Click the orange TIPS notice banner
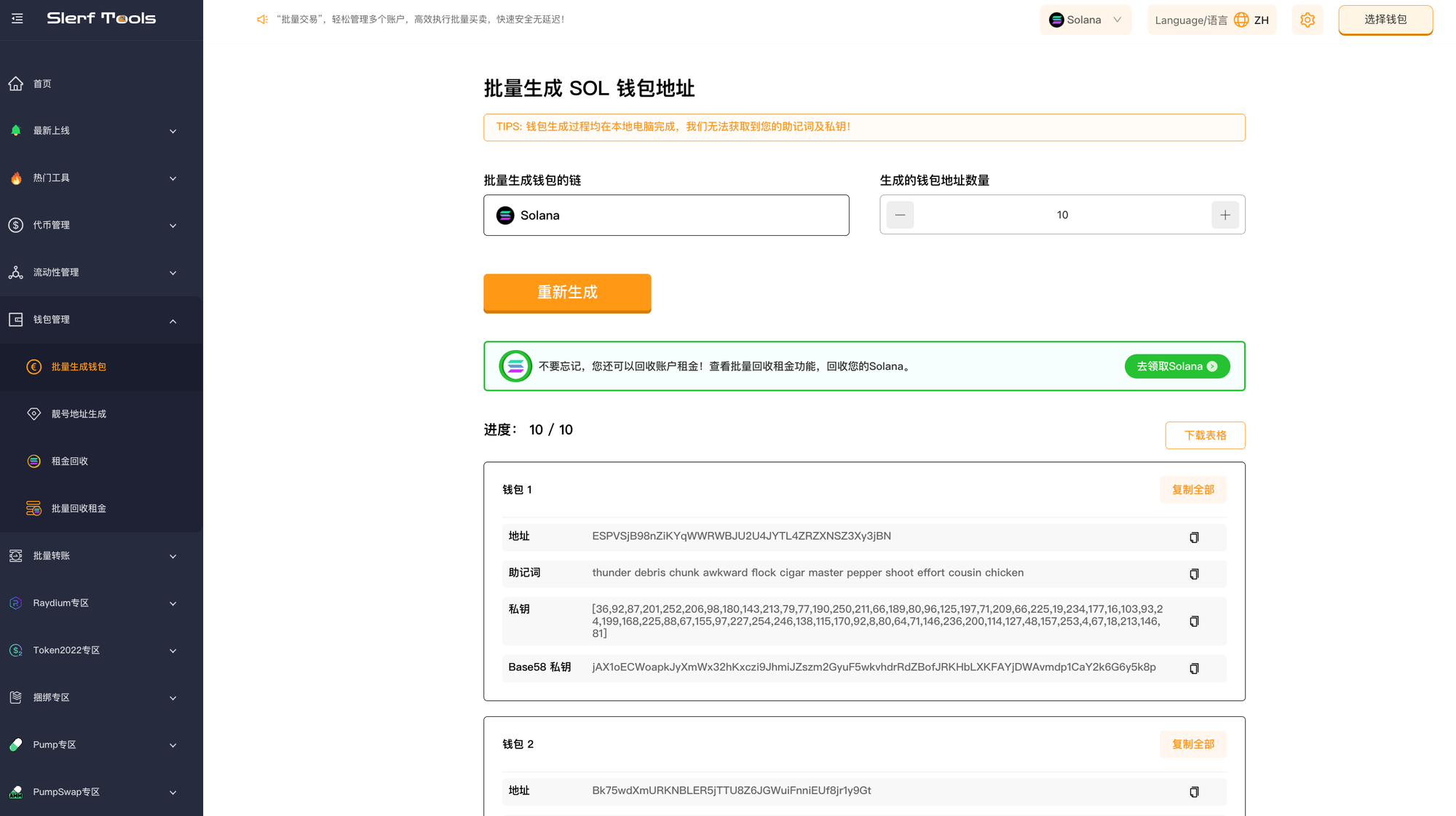This screenshot has height=816, width=1456. tap(864, 127)
